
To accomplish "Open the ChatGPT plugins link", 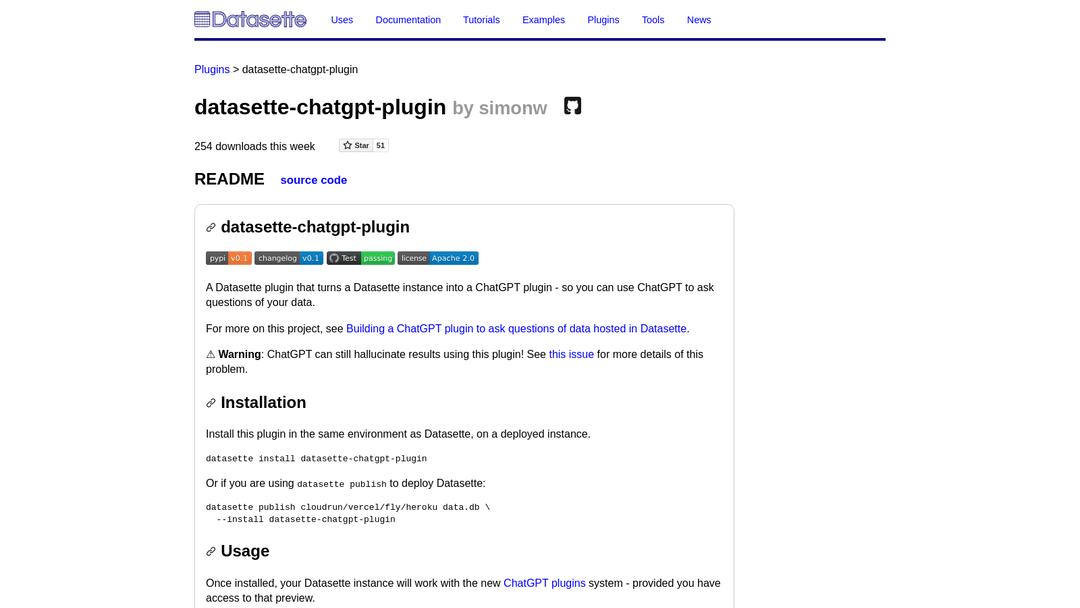I will click(544, 583).
